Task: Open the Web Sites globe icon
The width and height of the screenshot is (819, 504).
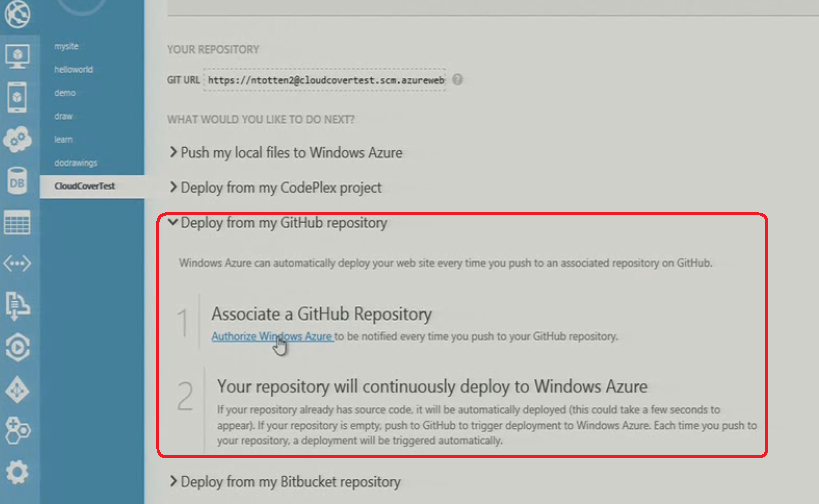Action: (x=17, y=13)
